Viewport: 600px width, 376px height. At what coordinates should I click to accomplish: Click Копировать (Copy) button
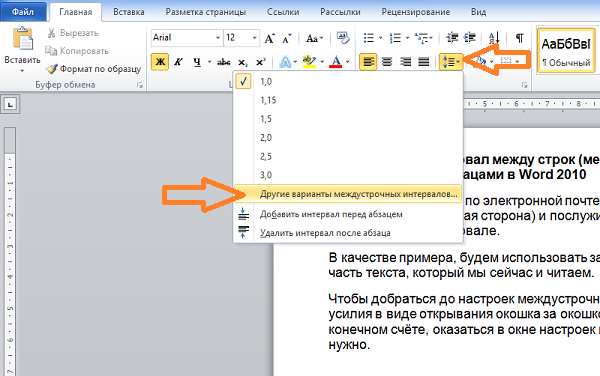click(77, 51)
